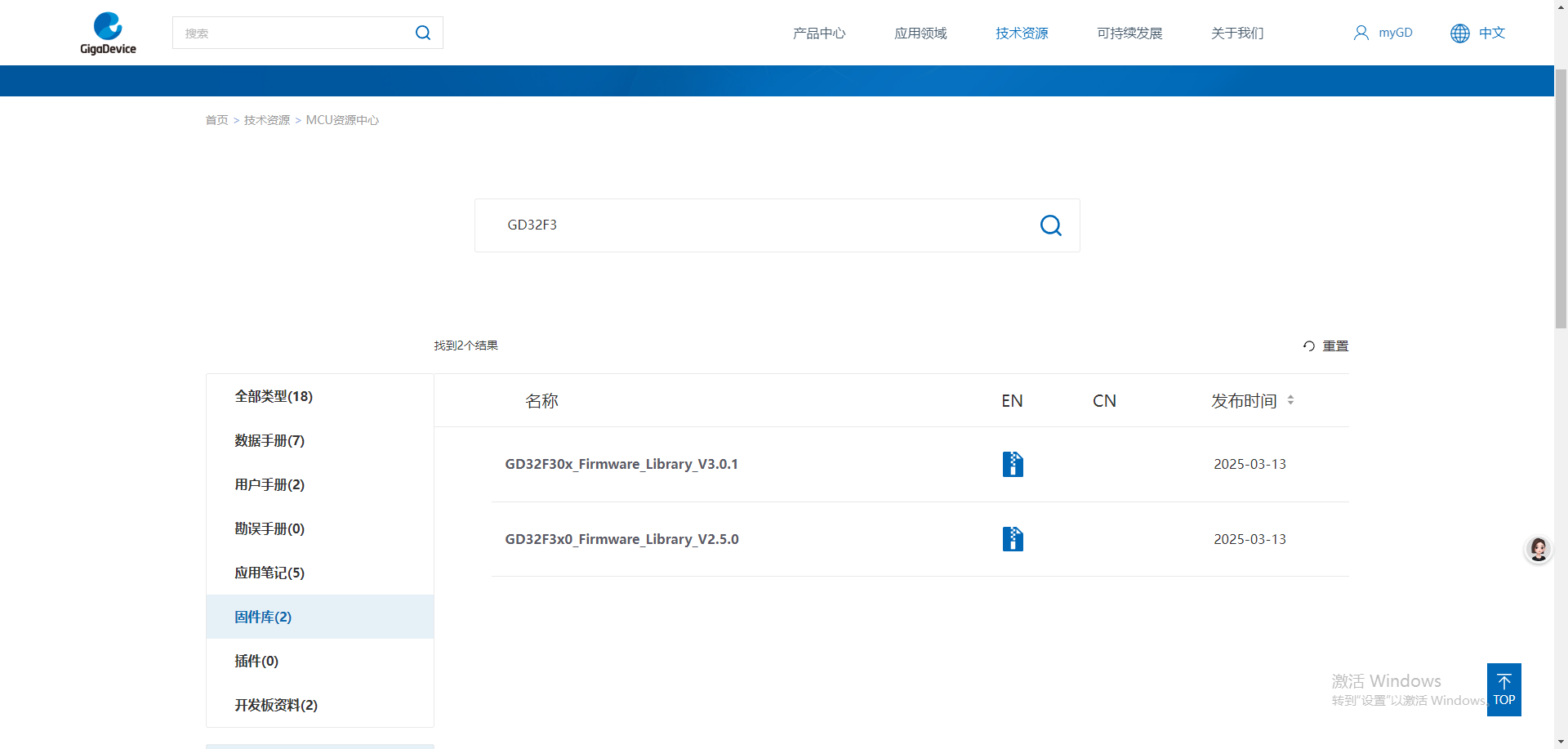
Task: Switch language via 中文 link
Action: [x=1492, y=33]
